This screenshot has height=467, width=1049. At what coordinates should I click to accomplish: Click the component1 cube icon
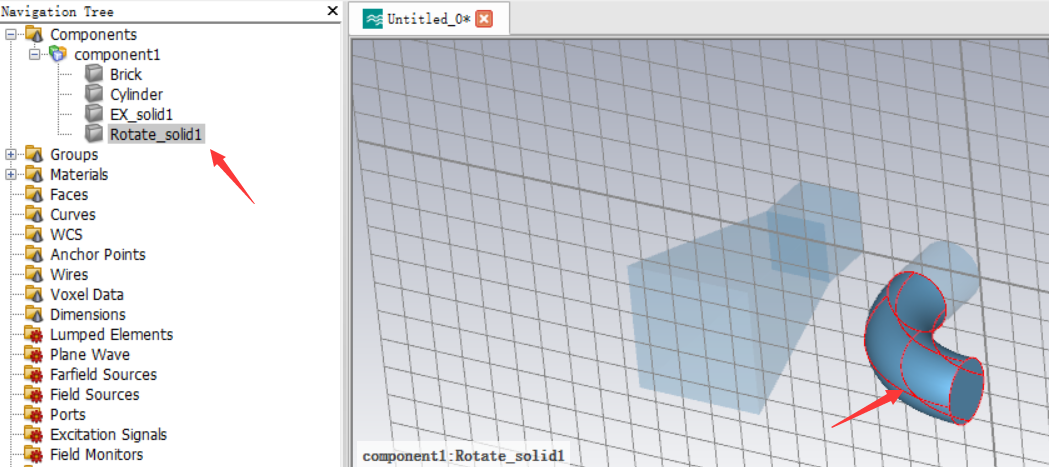coord(59,54)
